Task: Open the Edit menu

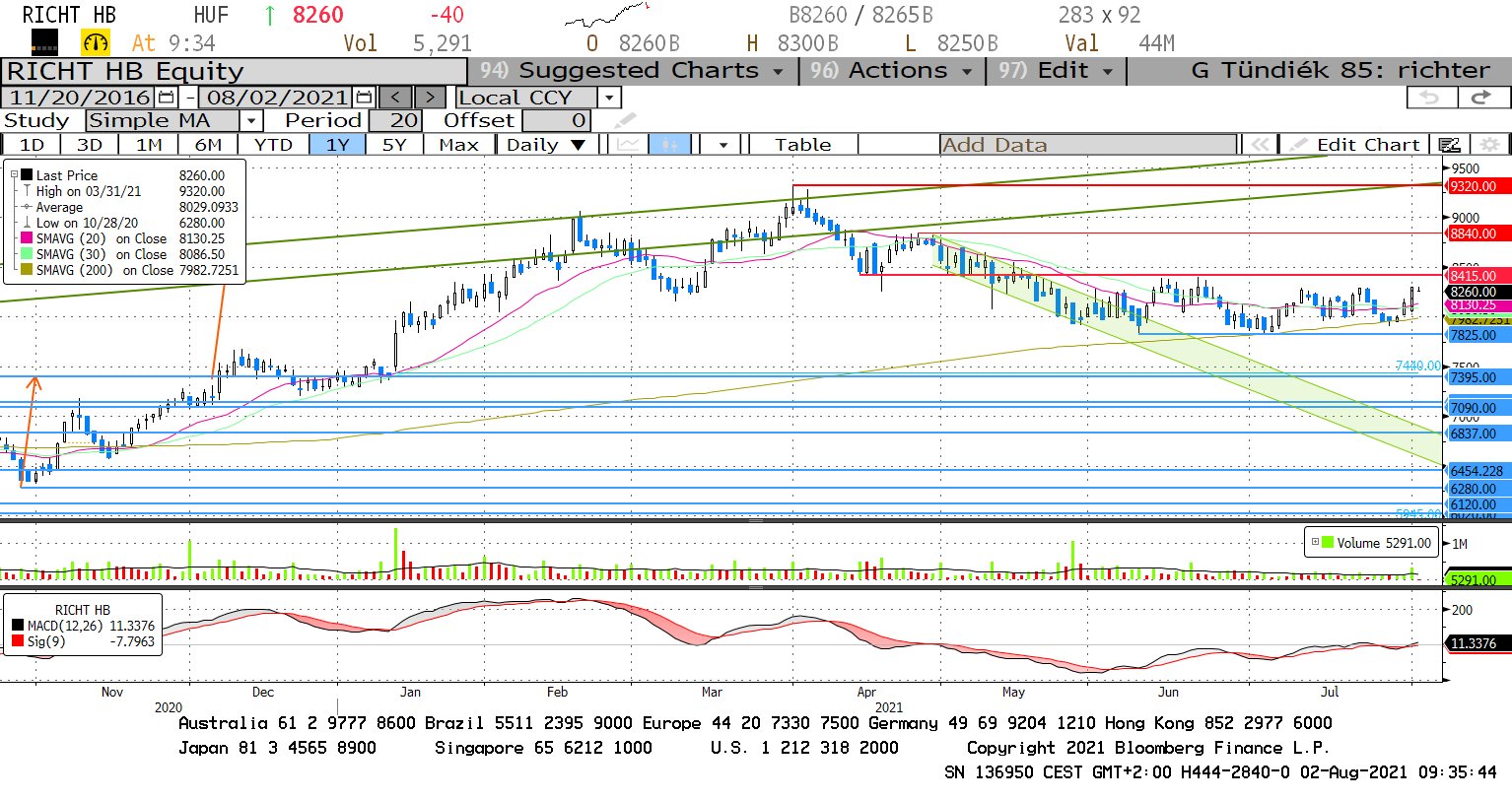Action: (1057, 71)
